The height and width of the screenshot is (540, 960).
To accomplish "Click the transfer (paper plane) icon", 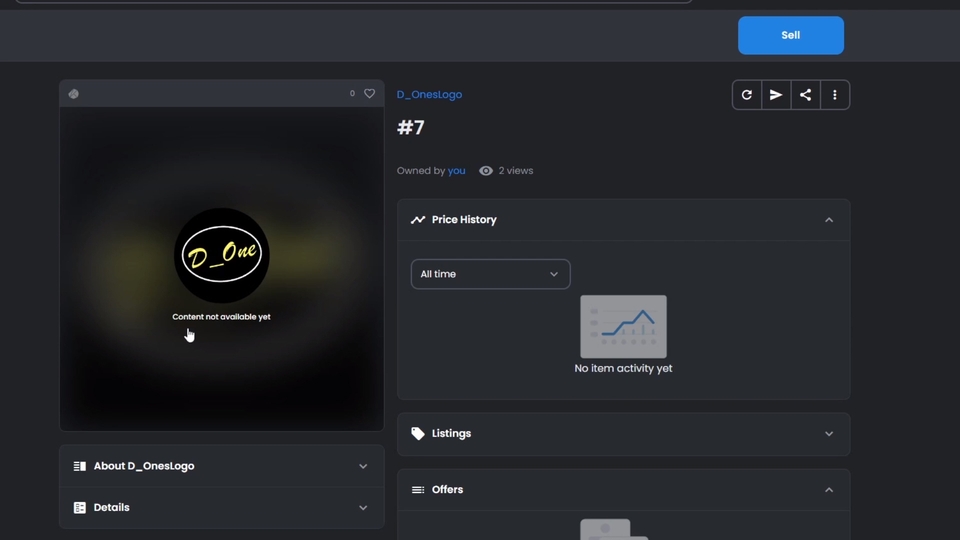I will point(776,95).
